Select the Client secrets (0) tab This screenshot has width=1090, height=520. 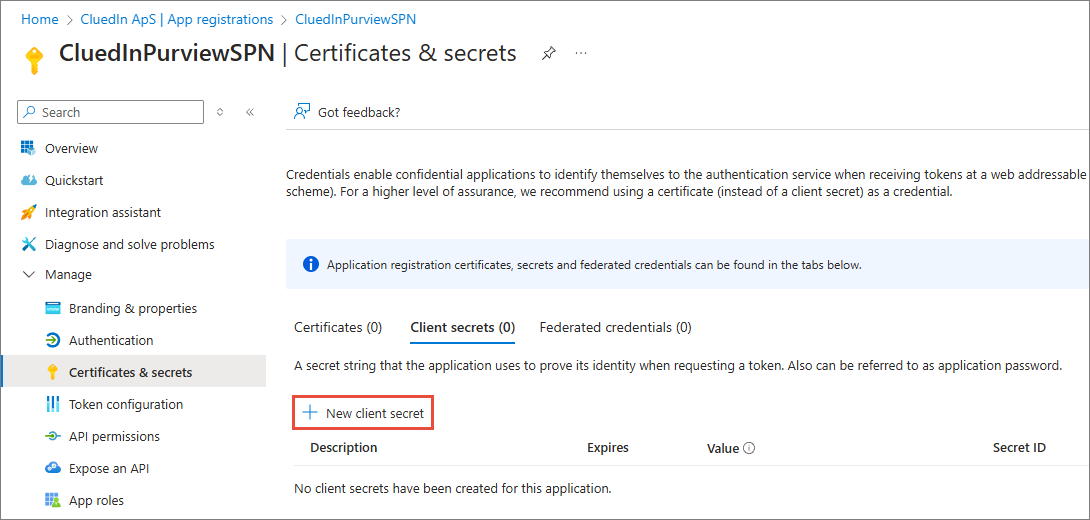pos(462,327)
